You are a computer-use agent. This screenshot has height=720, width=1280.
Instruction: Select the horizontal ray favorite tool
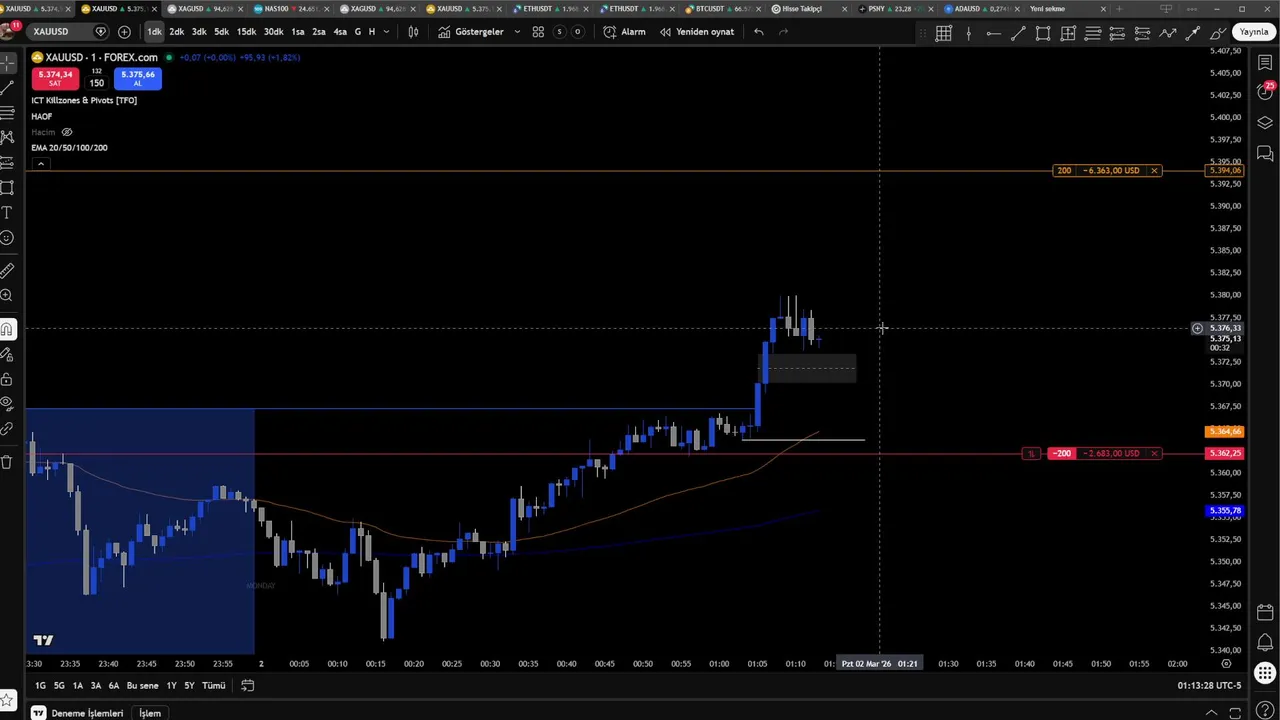[x=993, y=33]
